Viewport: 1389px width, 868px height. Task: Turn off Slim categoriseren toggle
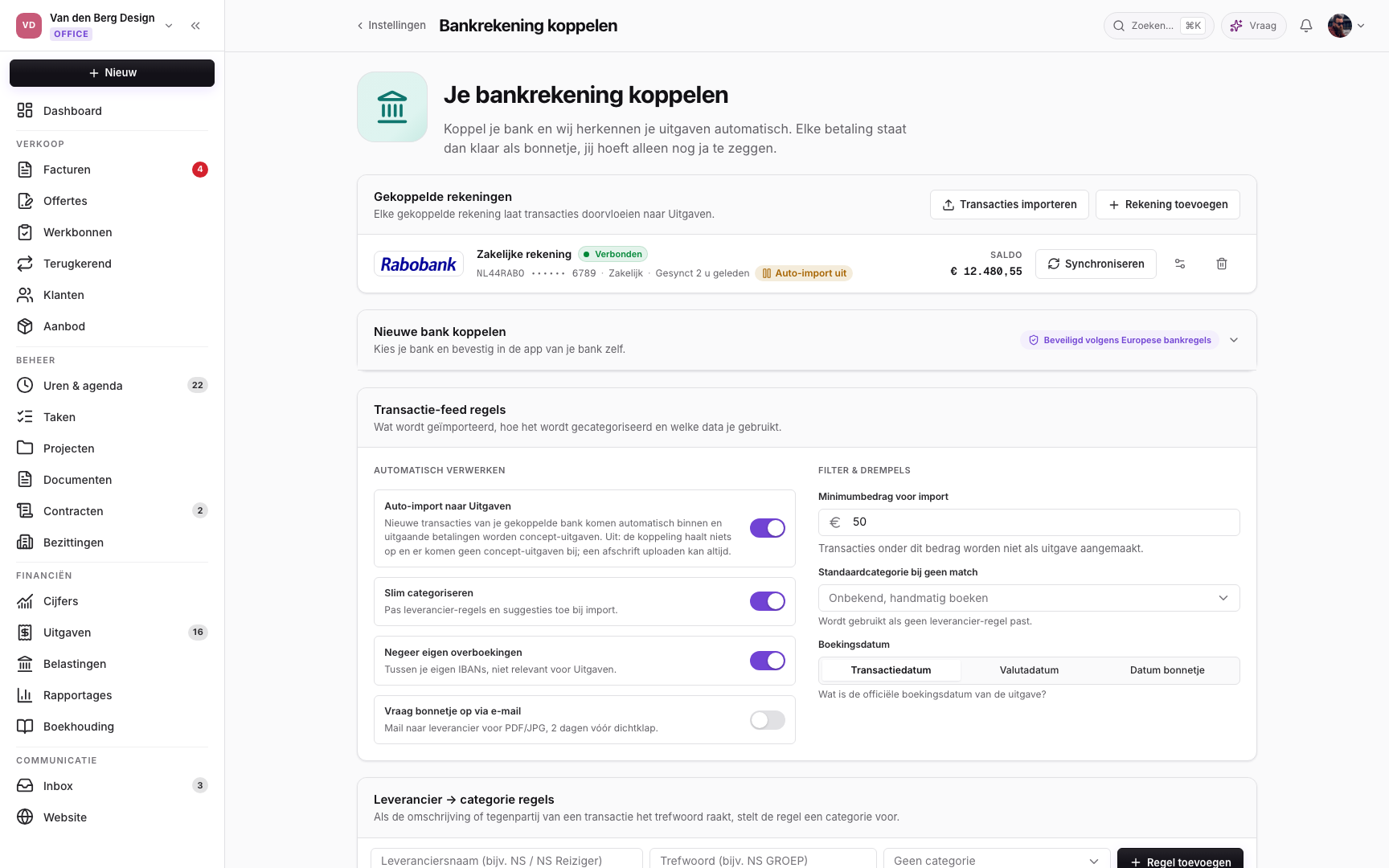[768, 601]
